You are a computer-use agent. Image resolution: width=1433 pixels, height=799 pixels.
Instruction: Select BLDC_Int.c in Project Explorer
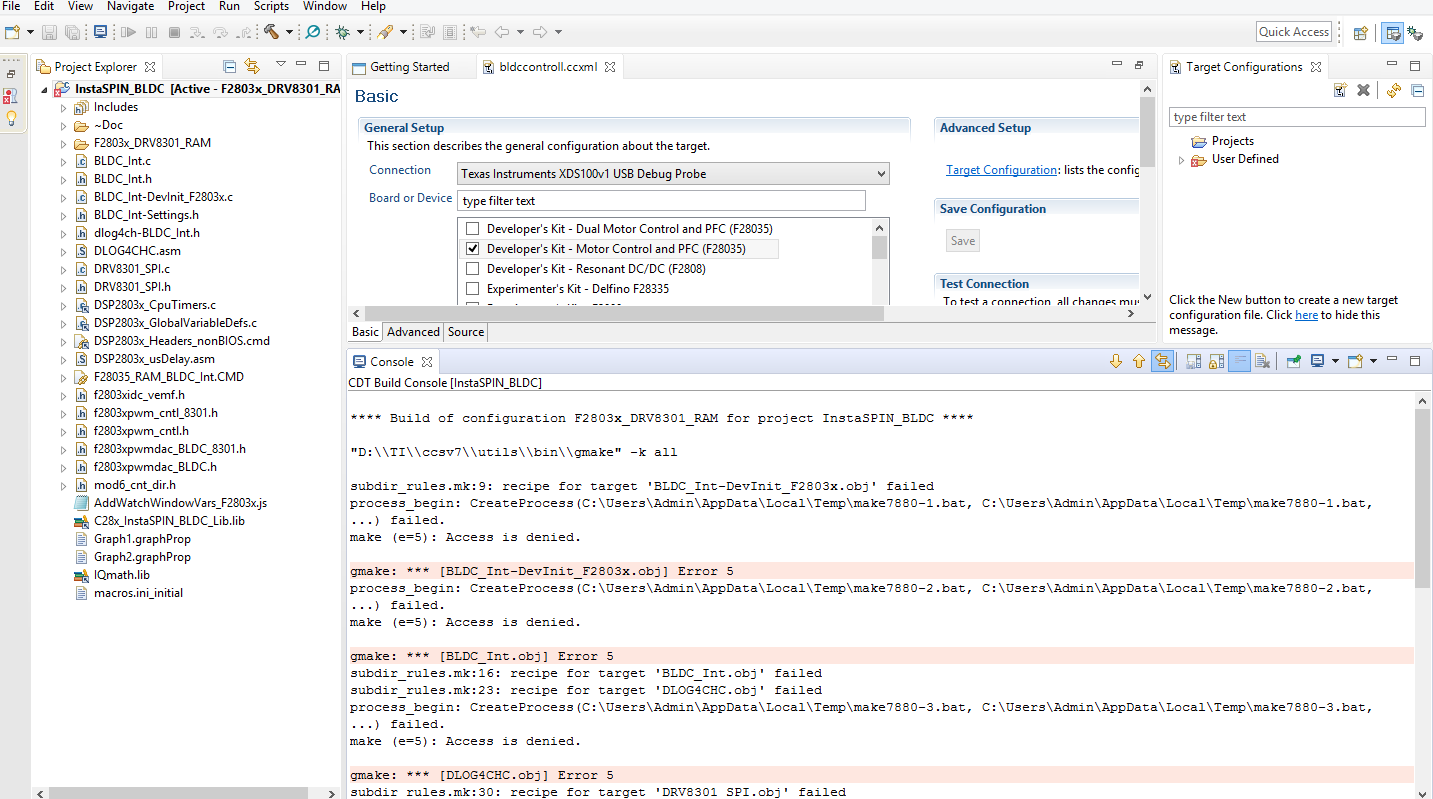(122, 161)
